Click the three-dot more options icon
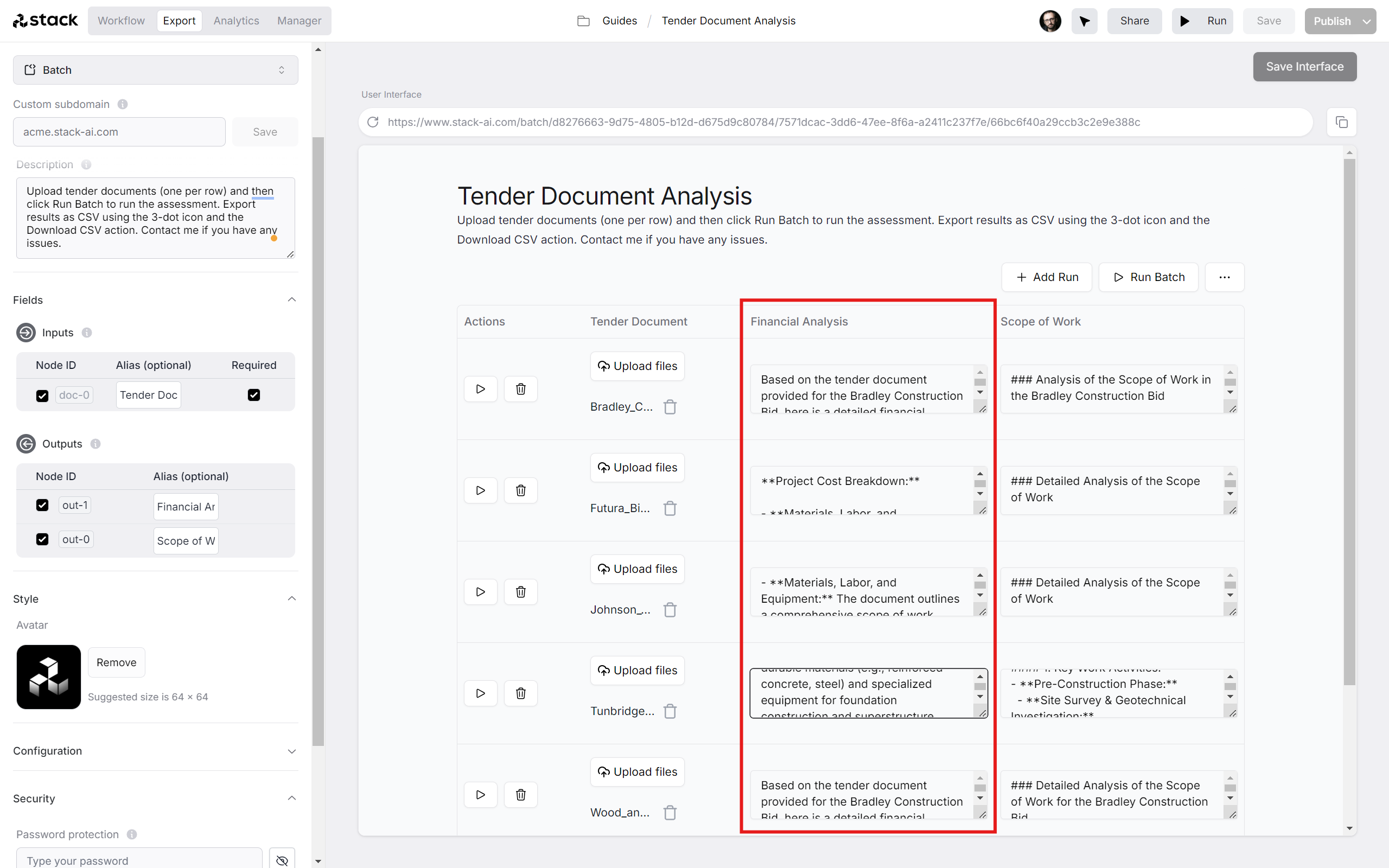 (1224, 277)
